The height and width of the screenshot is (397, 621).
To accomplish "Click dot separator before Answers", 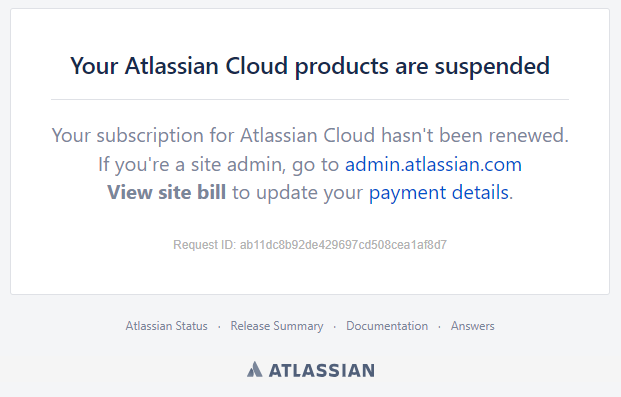I will [x=439, y=327].
